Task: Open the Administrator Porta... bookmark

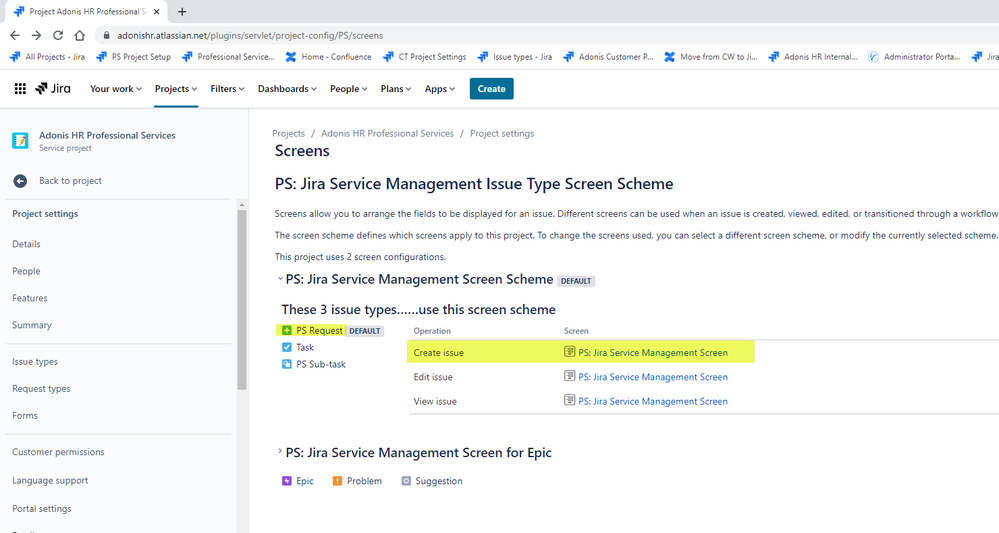Action: click(x=914, y=57)
